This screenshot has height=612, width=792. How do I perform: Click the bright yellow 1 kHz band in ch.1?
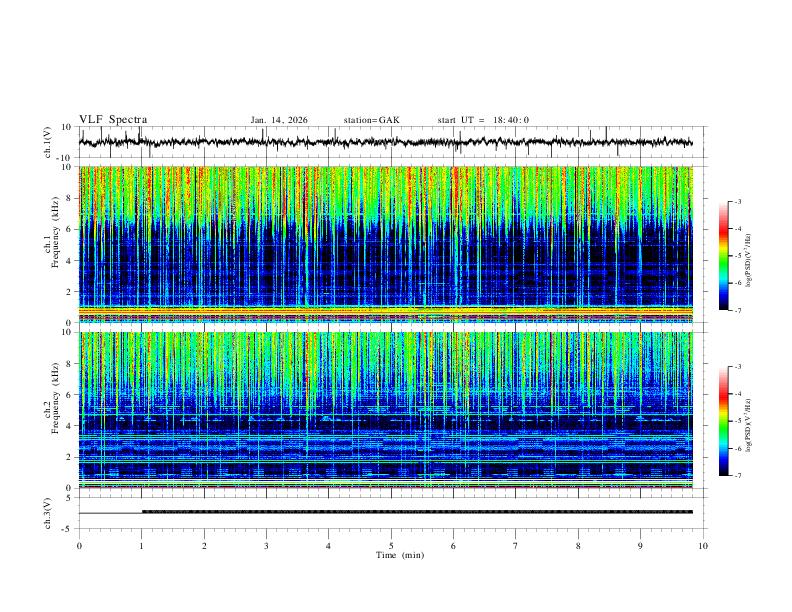tap(385, 309)
